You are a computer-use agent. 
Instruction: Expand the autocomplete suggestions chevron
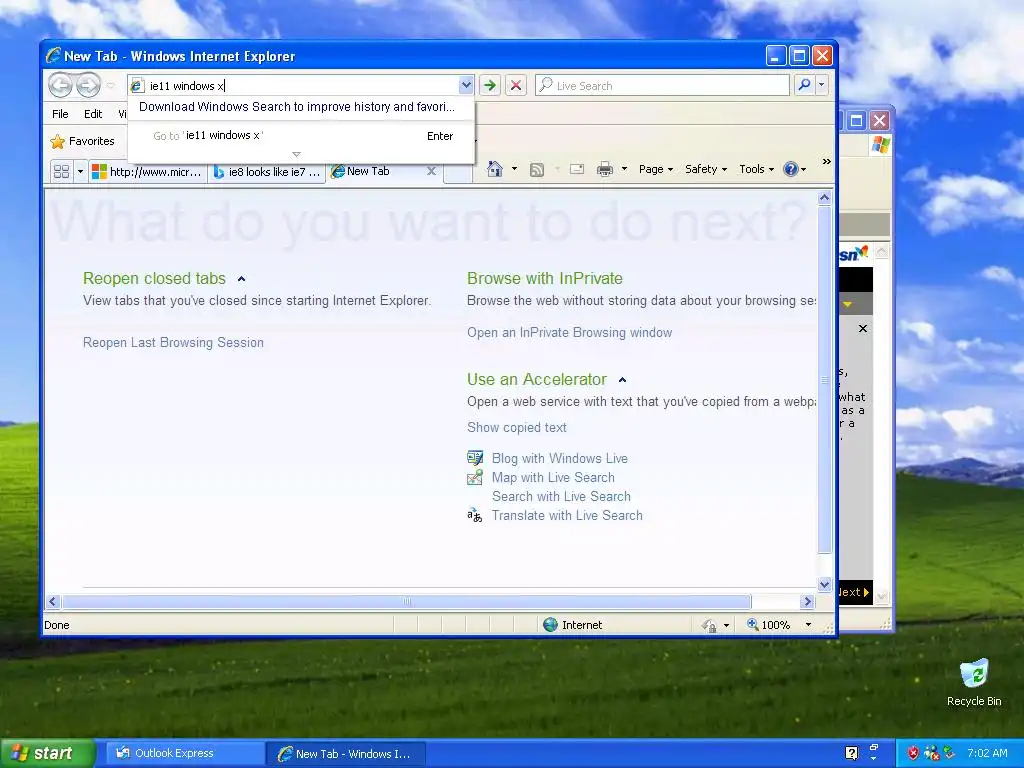point(296,155)
